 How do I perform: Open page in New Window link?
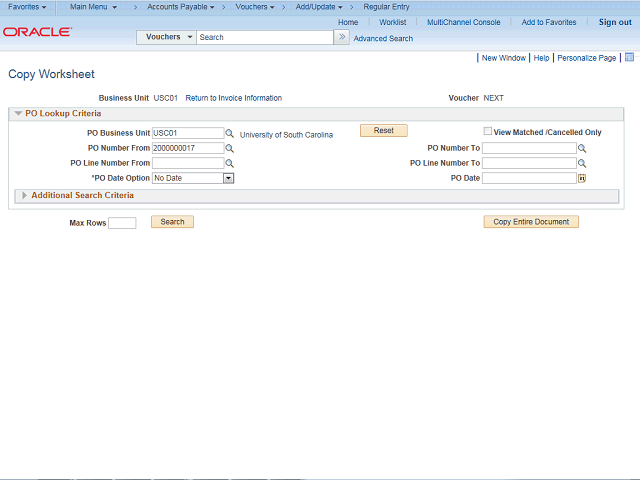coord(504,58)
